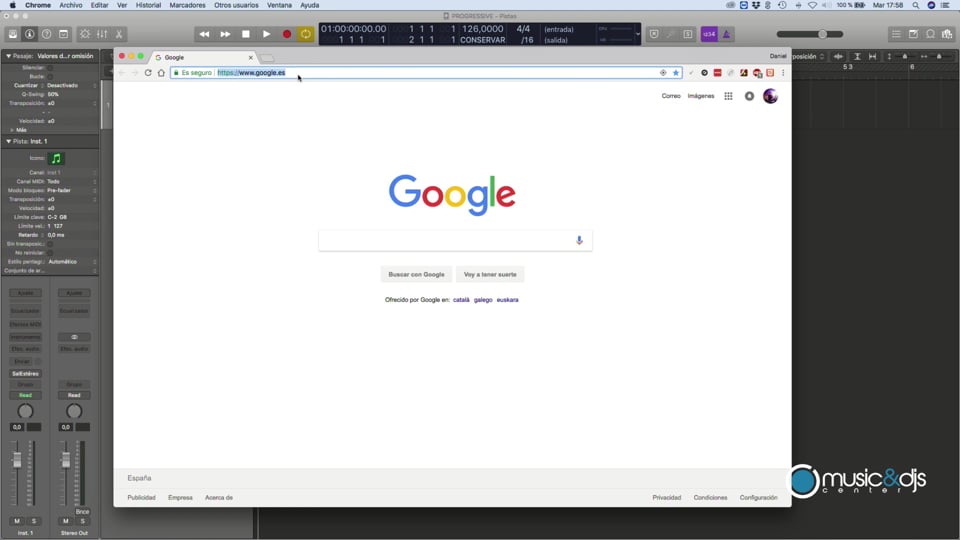Open Quick Help question mark button

click(47, 34)
